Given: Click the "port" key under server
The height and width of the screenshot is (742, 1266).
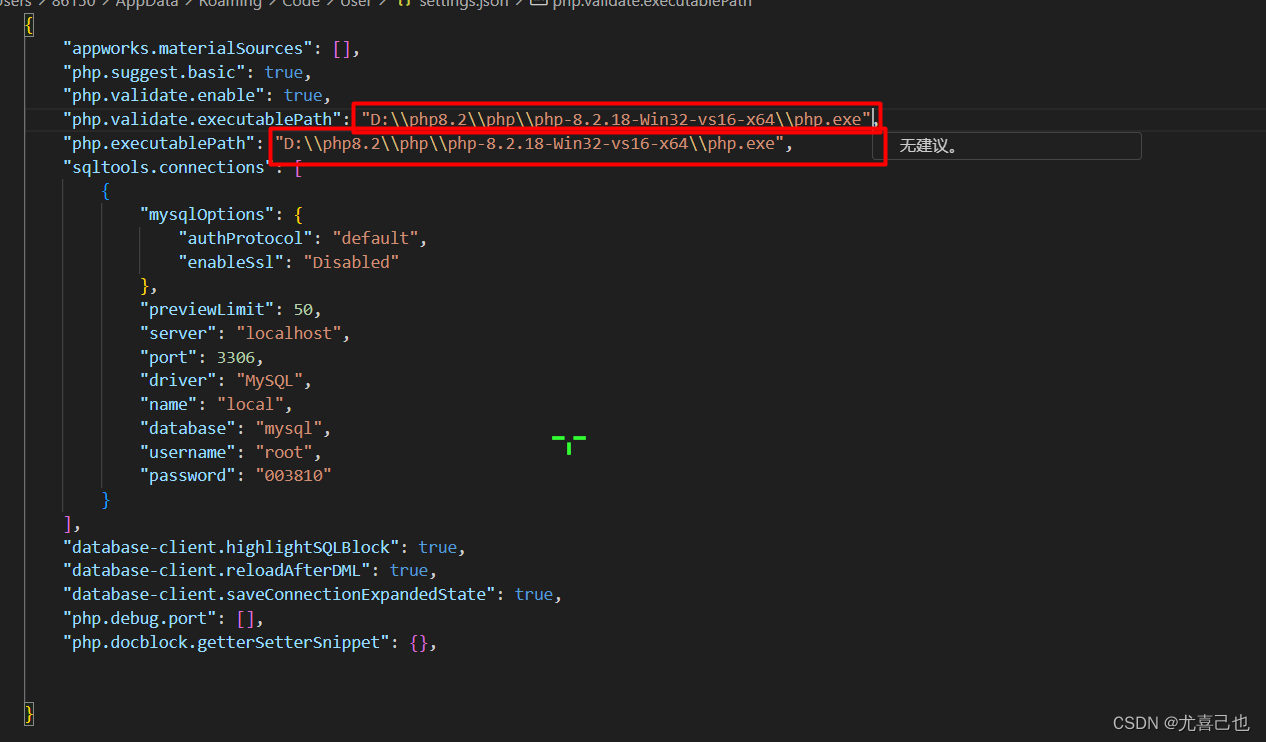Looking at the screenshot, I should click(168, 357).
